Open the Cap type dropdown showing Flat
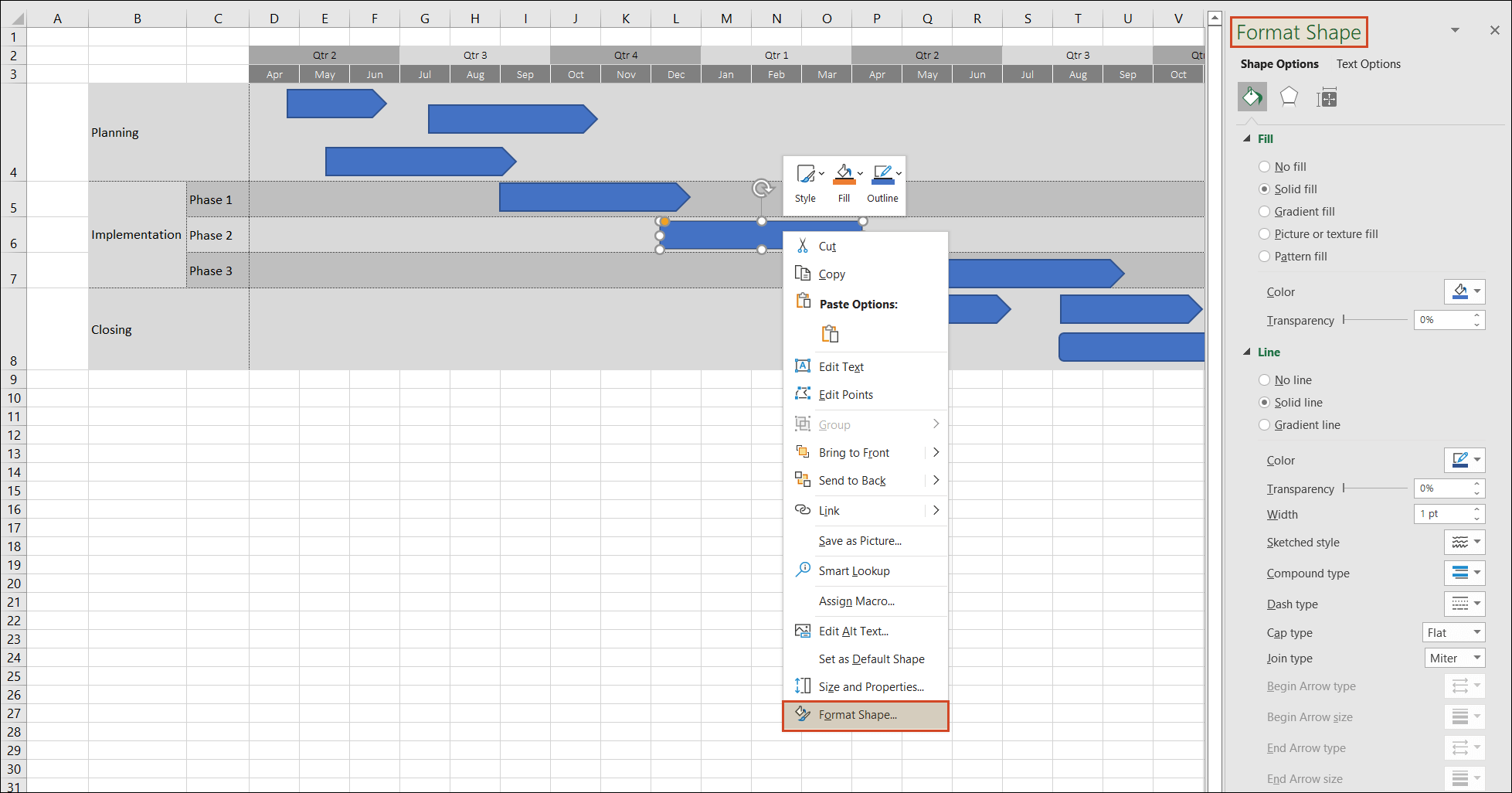The image size is (1512, 793). point(1453,632)
